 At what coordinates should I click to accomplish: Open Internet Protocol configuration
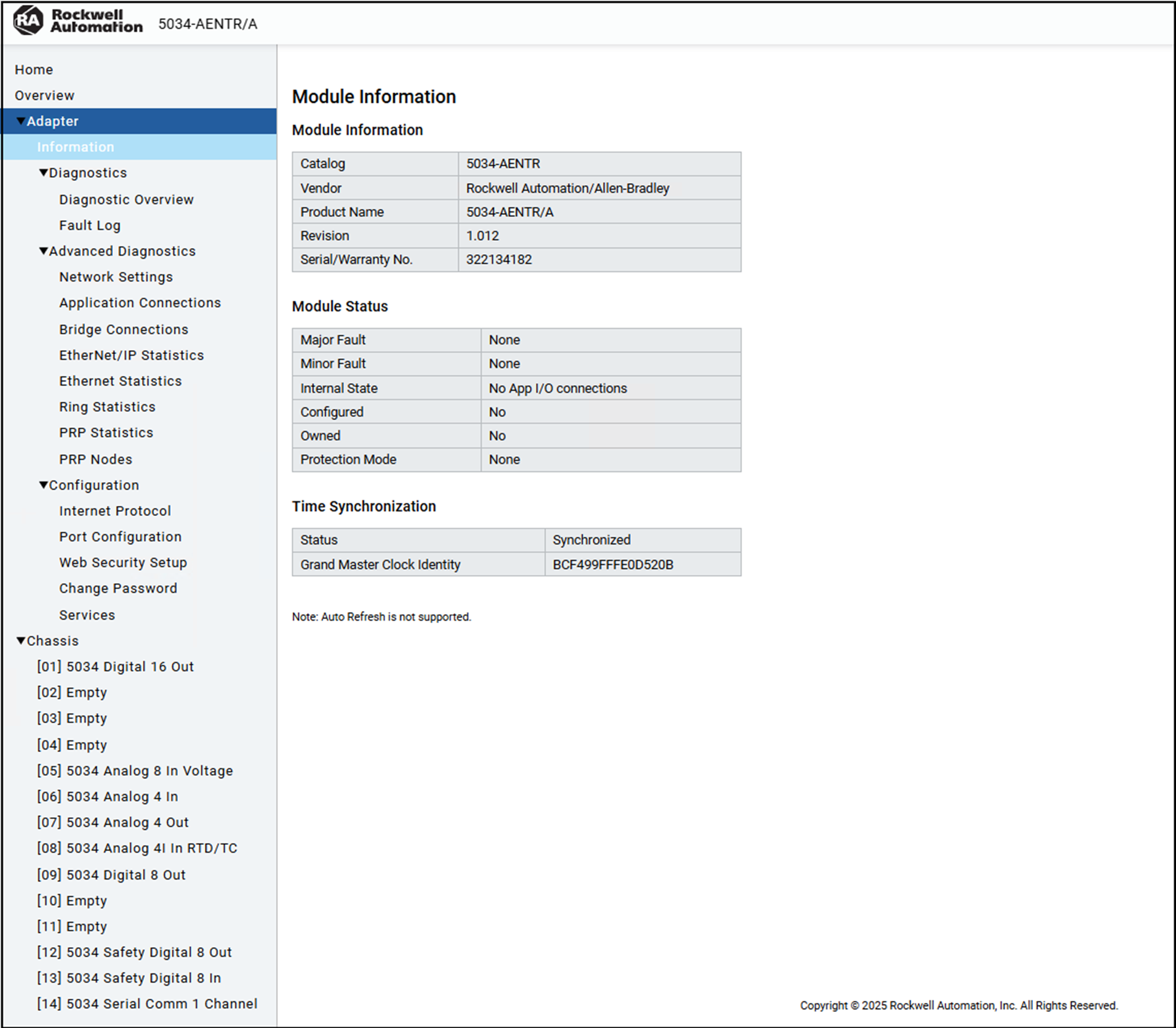tap(115, 511)
